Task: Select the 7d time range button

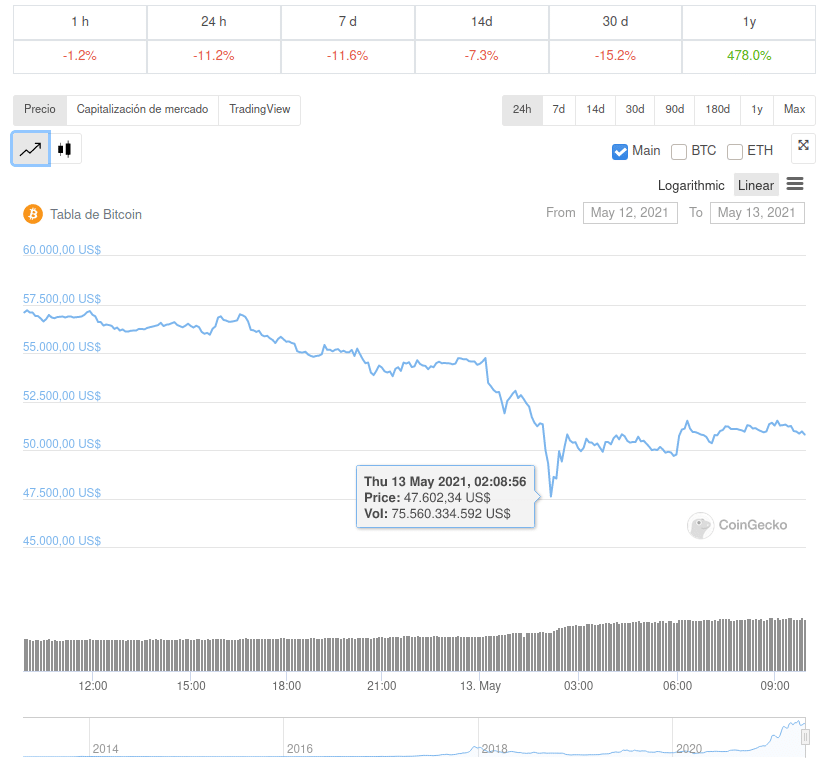Action: (x=559, y=110)
